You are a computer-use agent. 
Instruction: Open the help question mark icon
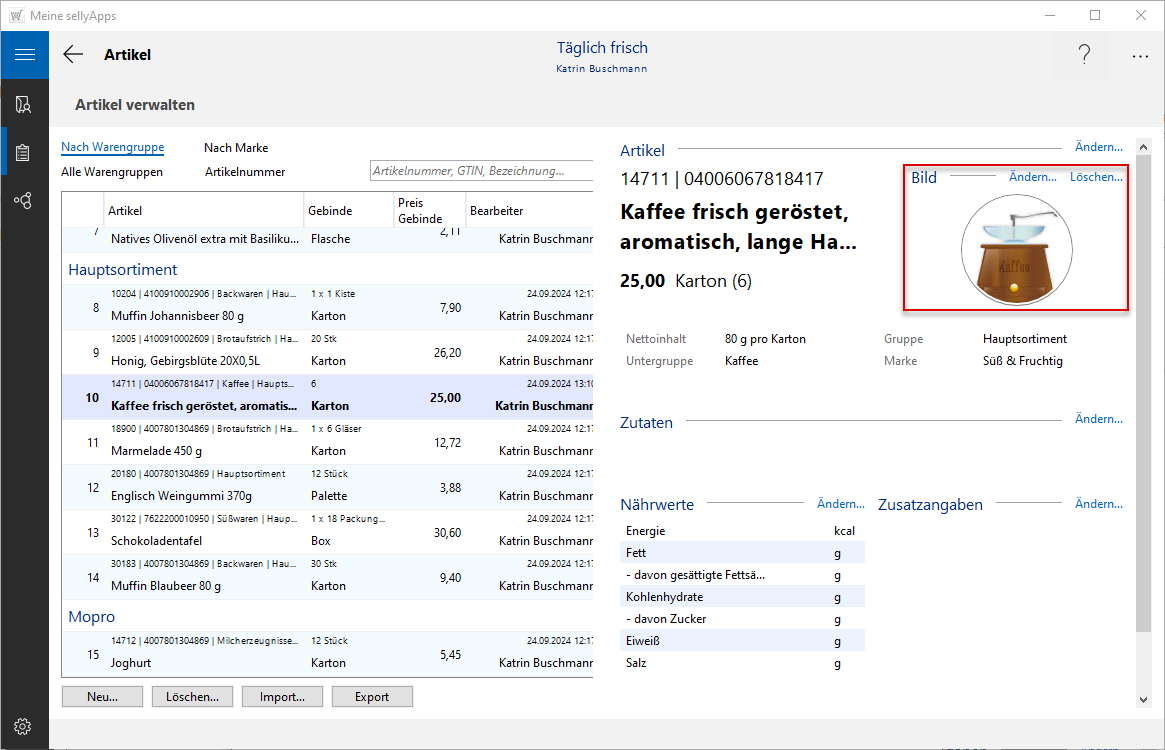pos(1084,55)
